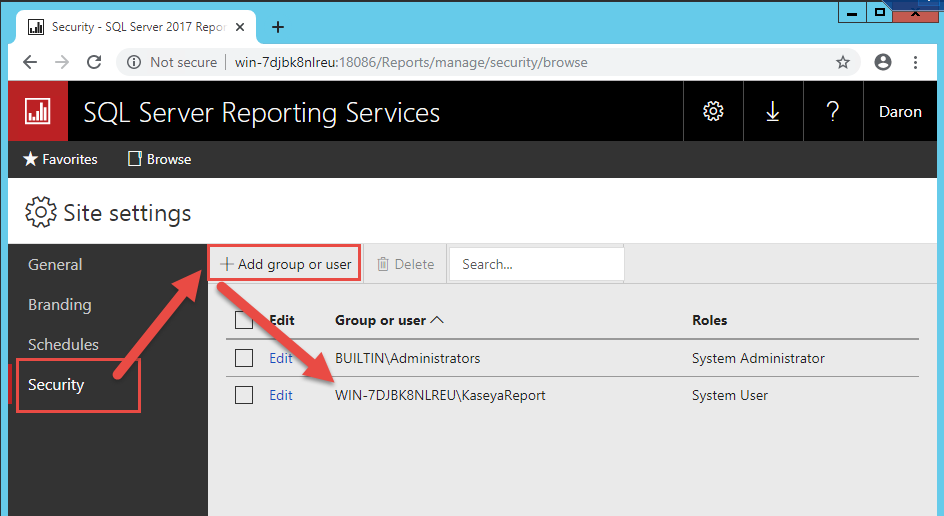Select General site settings

(x=55, y=264)
